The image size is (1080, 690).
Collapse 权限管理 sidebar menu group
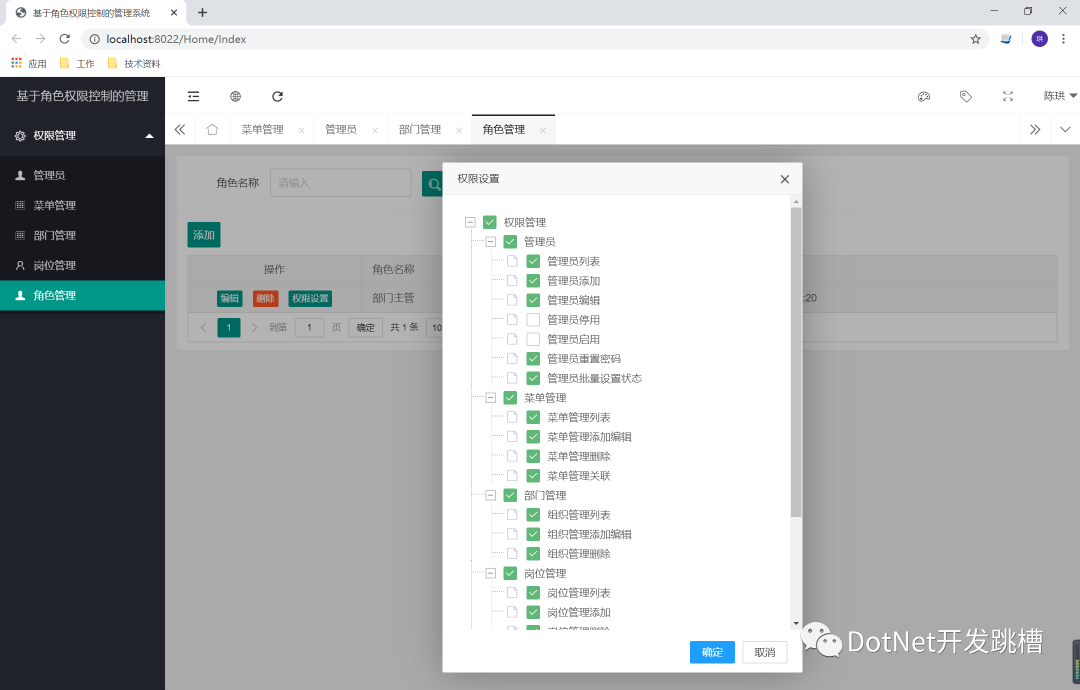[x=83, y=136]
